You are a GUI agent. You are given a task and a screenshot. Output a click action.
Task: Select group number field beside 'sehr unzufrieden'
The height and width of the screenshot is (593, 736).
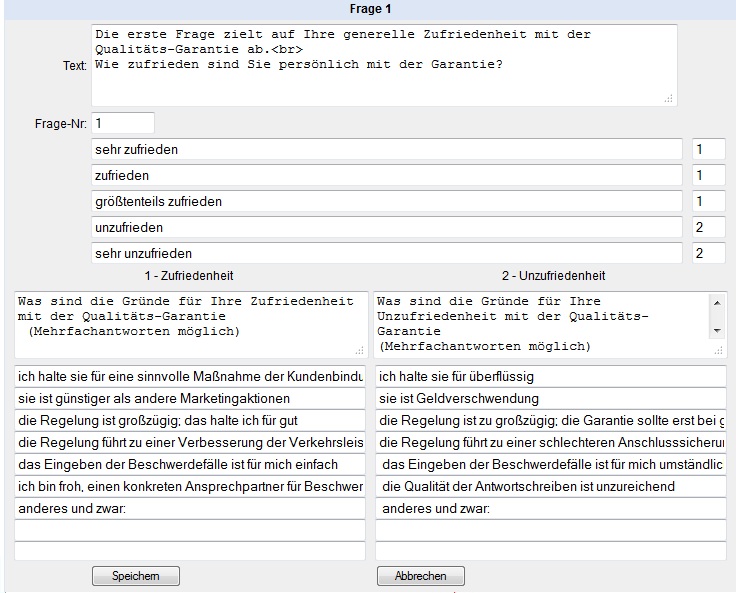[x=709, y=253]
